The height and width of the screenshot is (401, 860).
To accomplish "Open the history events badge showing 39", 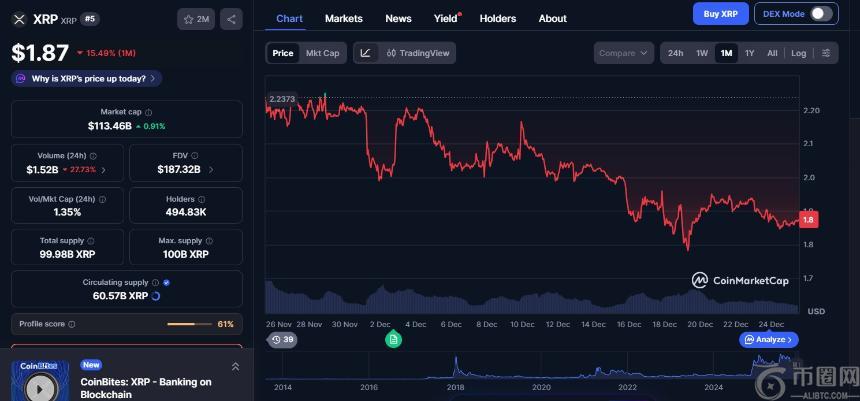I will click(282, 340).
